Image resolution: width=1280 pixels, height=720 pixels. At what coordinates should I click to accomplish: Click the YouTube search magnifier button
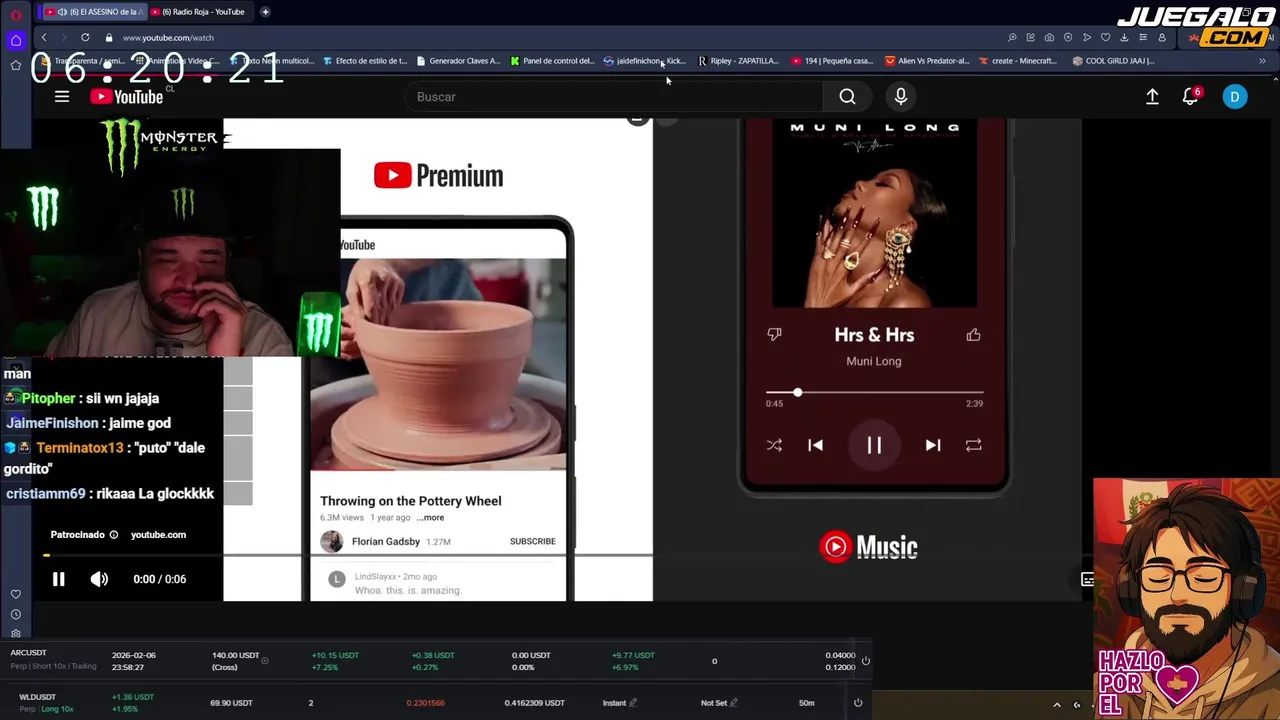(847, 96)
